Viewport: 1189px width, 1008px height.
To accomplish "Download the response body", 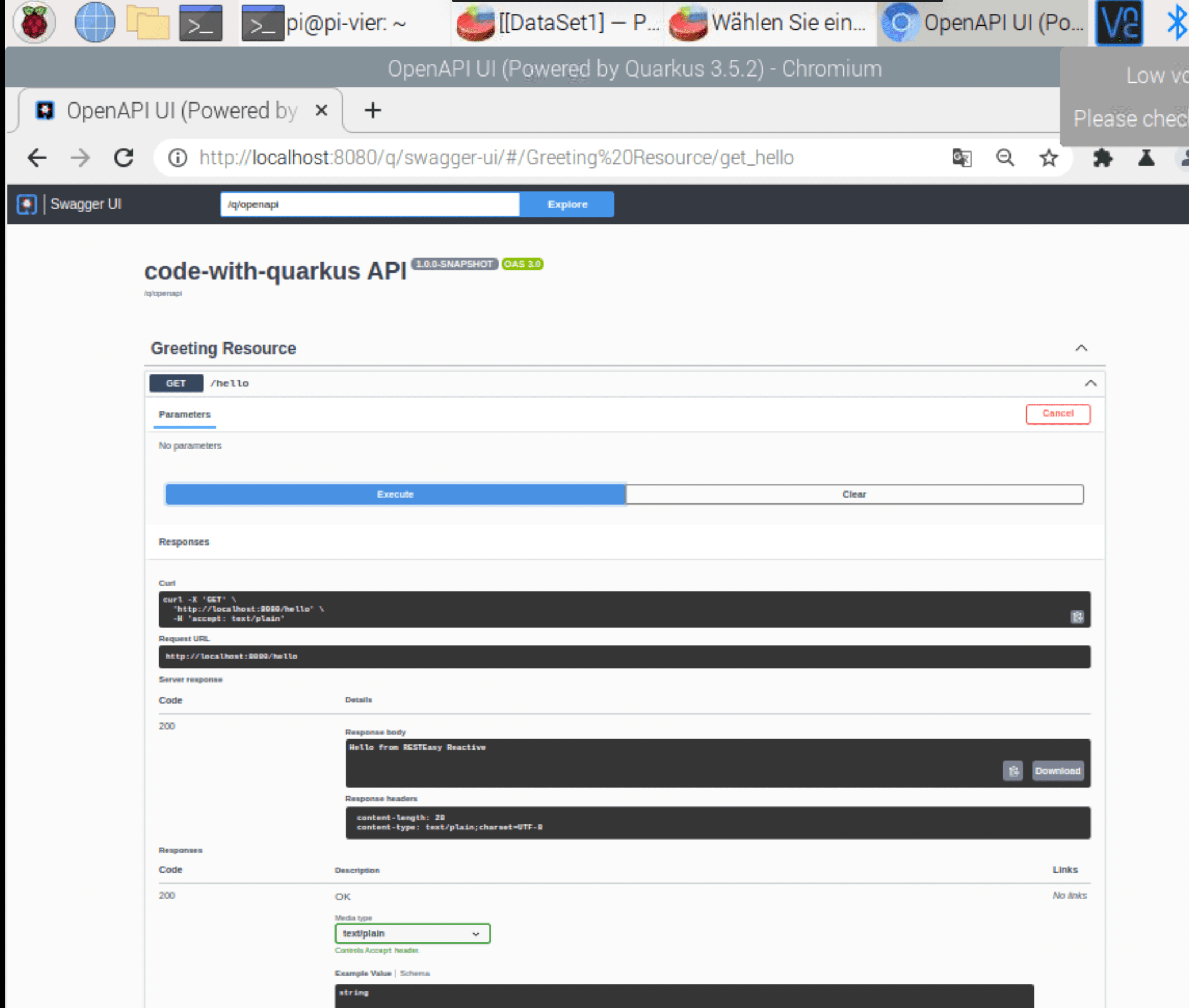I will 1058,771.
